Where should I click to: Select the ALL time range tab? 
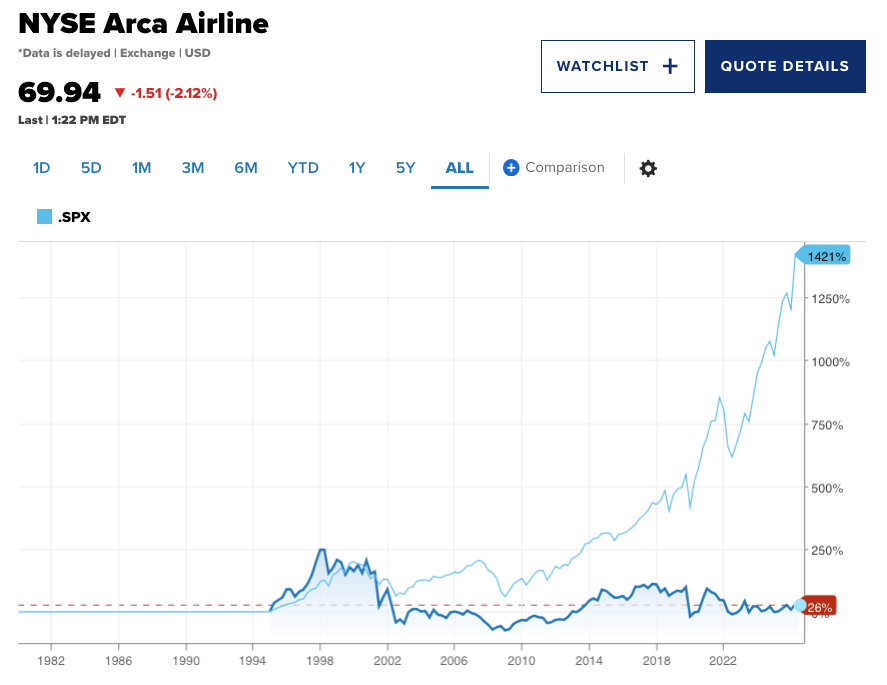(x=459, y=168)
